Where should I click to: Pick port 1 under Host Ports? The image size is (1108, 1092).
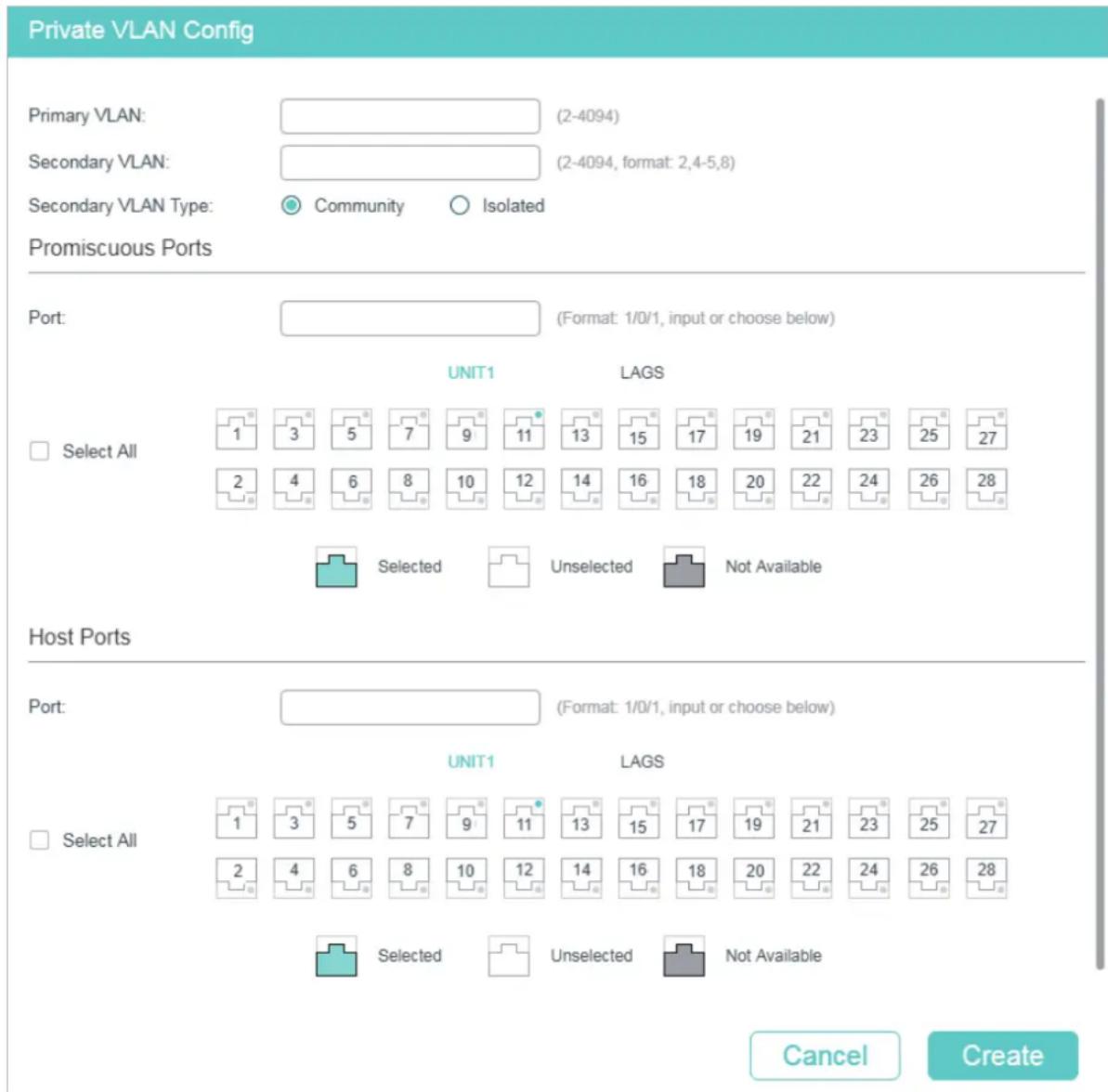click(237, 819)
